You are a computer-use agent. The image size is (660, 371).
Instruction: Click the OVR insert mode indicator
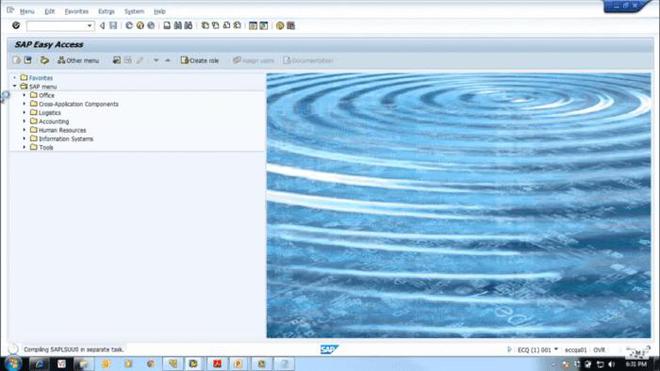click(x=599, y=350)
